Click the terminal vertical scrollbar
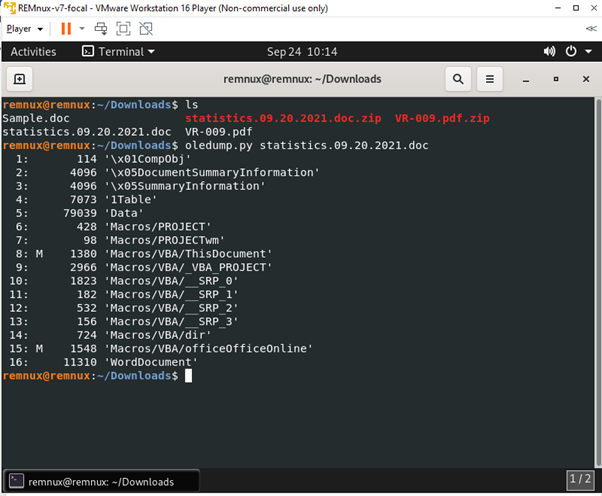This screenshot has height=496, width=602. pyautogui.click(x=598, y=282)
